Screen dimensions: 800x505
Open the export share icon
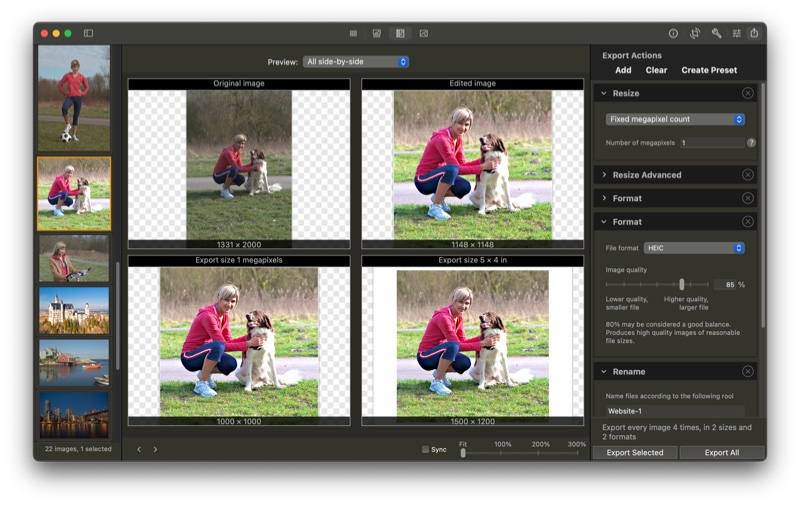point(754,33)
